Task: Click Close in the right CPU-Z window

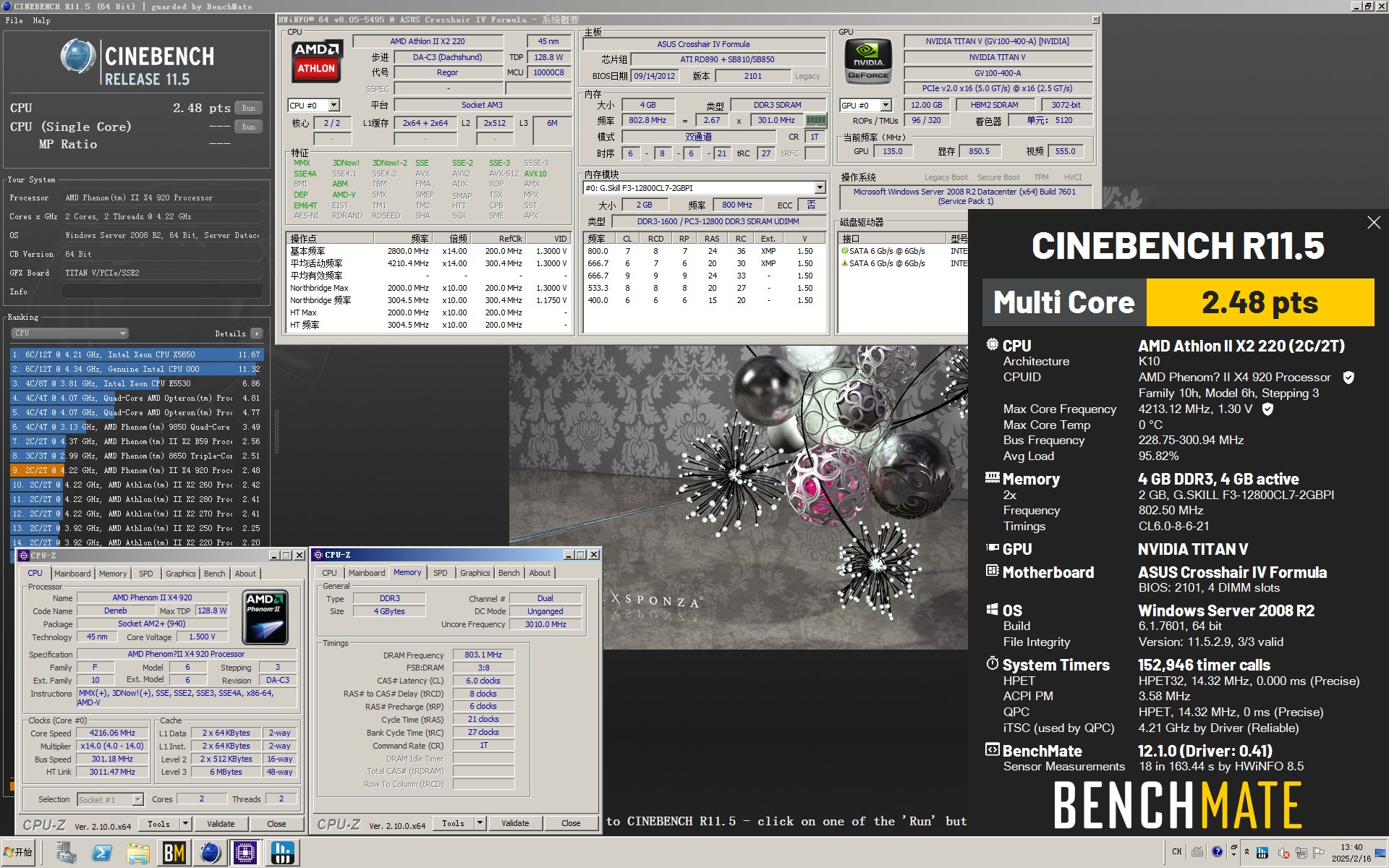Action: pos(571,823)
